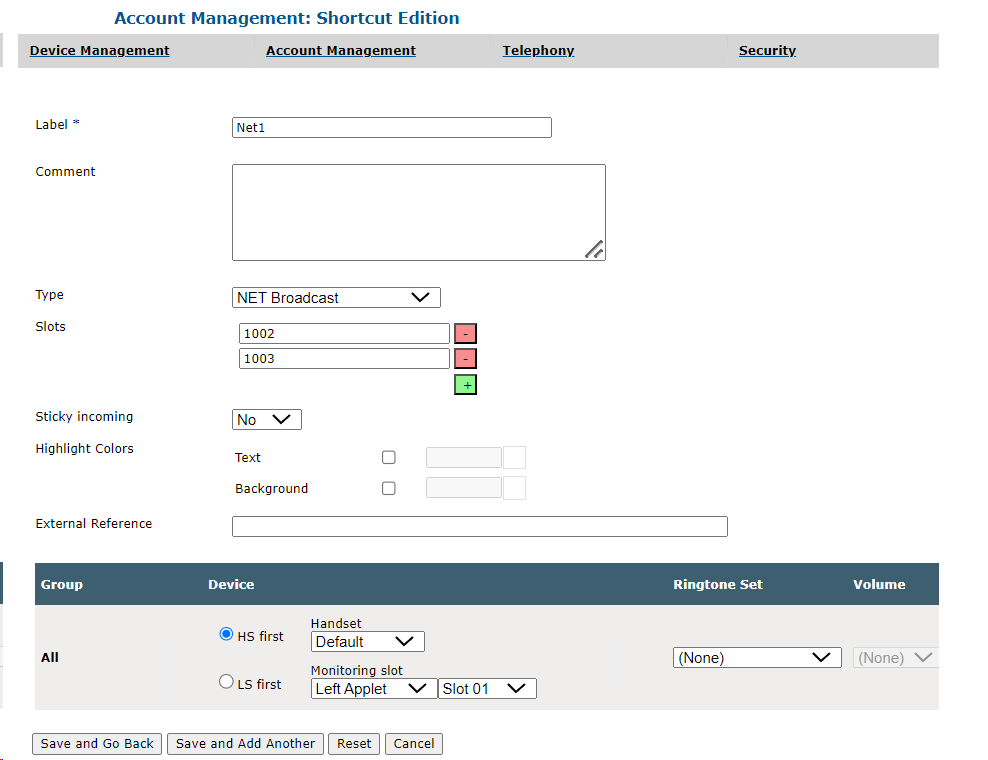
Task: Focus the slot field containing 1002
Action: [344, 333]
